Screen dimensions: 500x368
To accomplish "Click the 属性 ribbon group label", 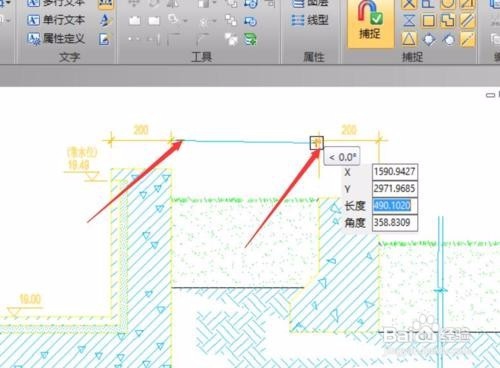I will coord(314,57).
